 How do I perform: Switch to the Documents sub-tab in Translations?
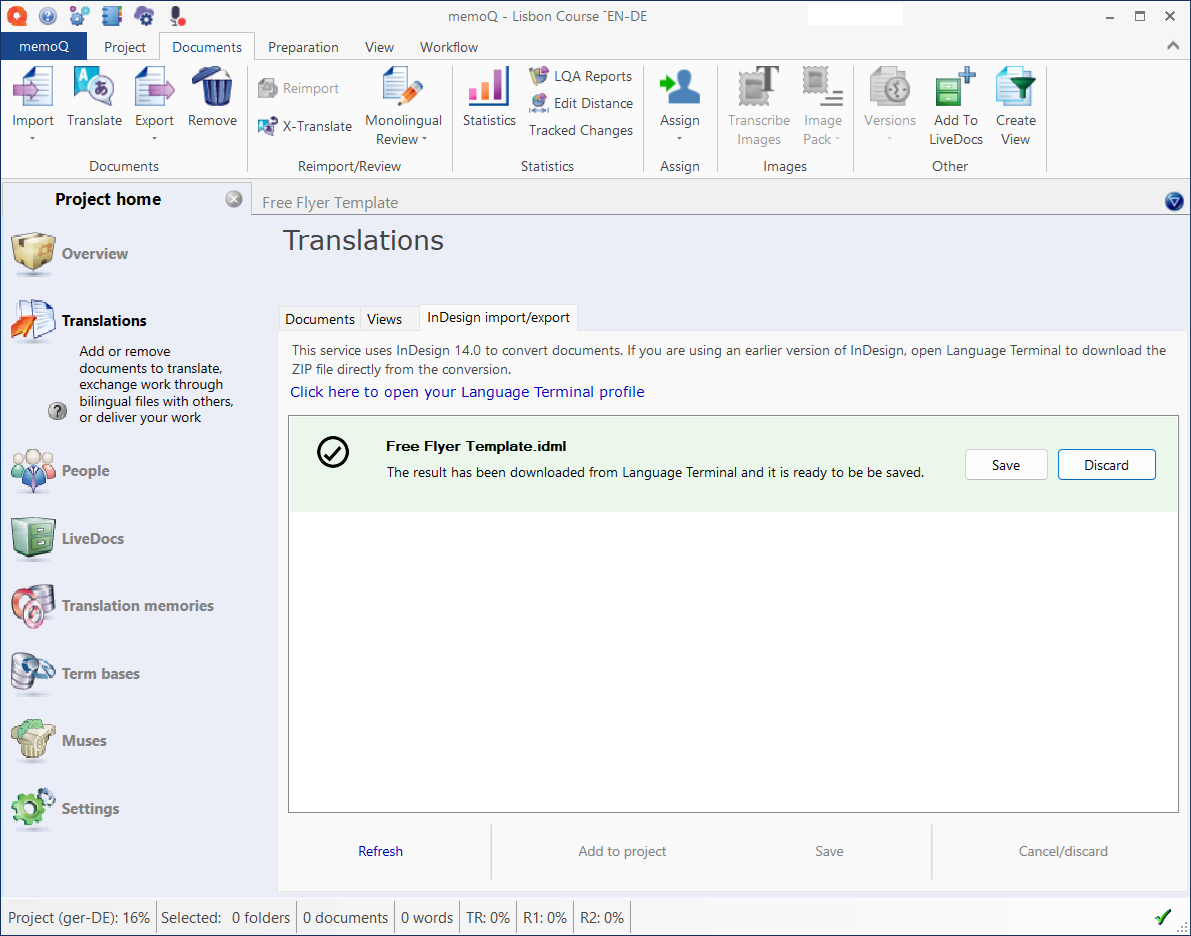(320, 319)
